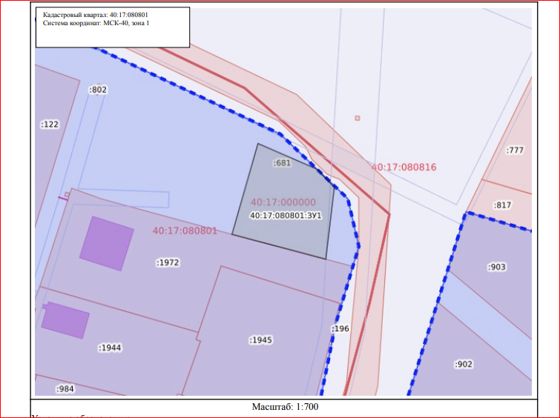Click the label 40:17:080801:ЗУ1
This screenshot has width=560, height=418.
[x=286, y=216]
